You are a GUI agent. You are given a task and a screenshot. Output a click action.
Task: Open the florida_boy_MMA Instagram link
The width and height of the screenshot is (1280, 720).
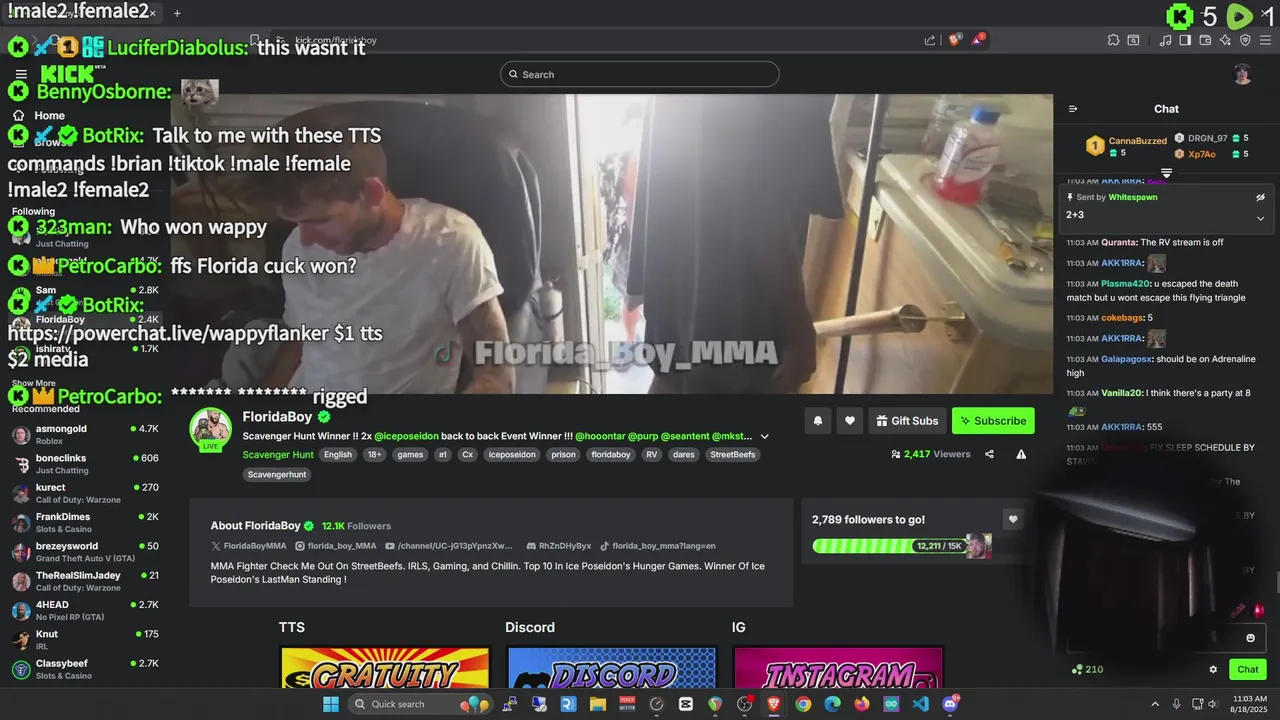(336, 546)
